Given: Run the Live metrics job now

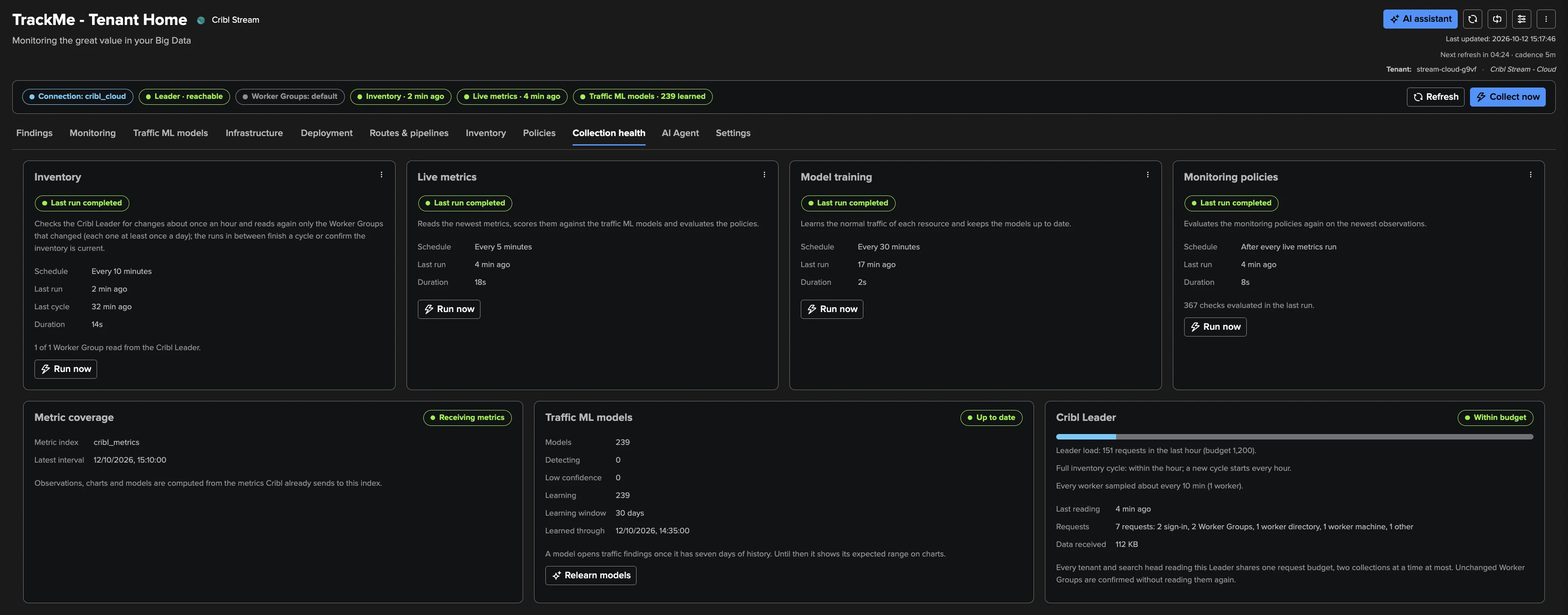Looking at the screenshot, I should [x=449, y=309].
